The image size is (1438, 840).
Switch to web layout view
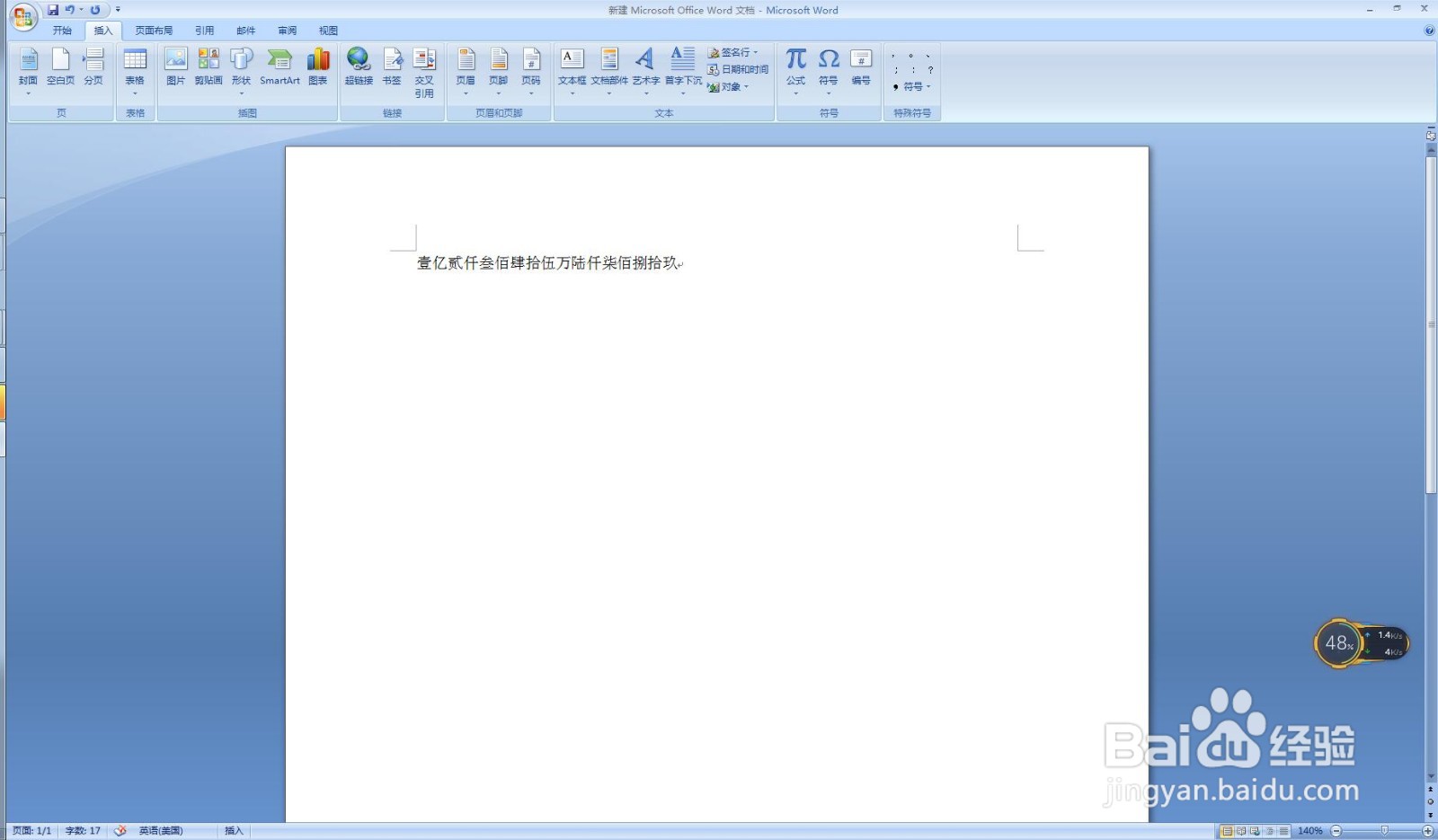coord(1255,831)
